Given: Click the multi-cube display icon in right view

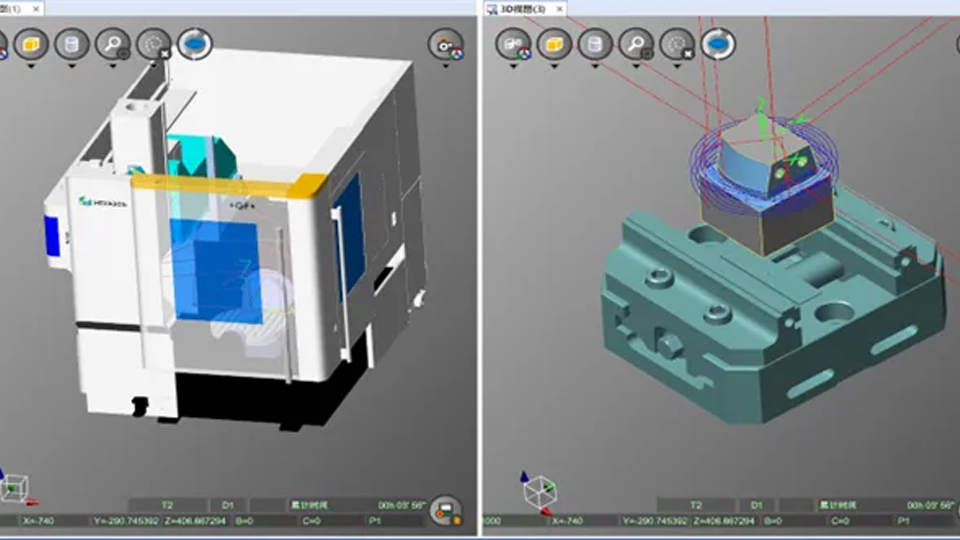Looking at the screenshot, I should 514,44.
